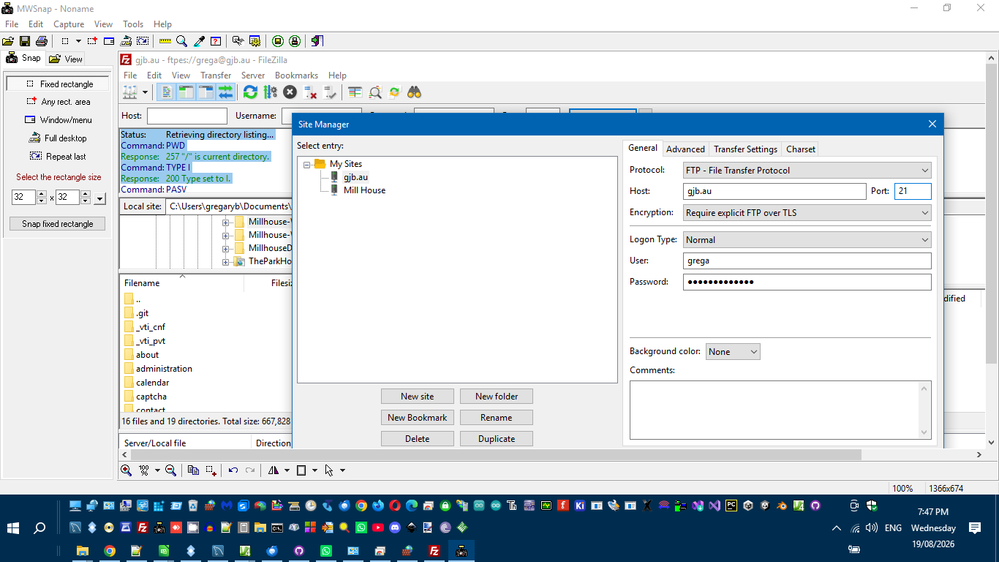
Task: Copy snapshot to clipboard from bottom toolbar
Action: pos(193,470)
